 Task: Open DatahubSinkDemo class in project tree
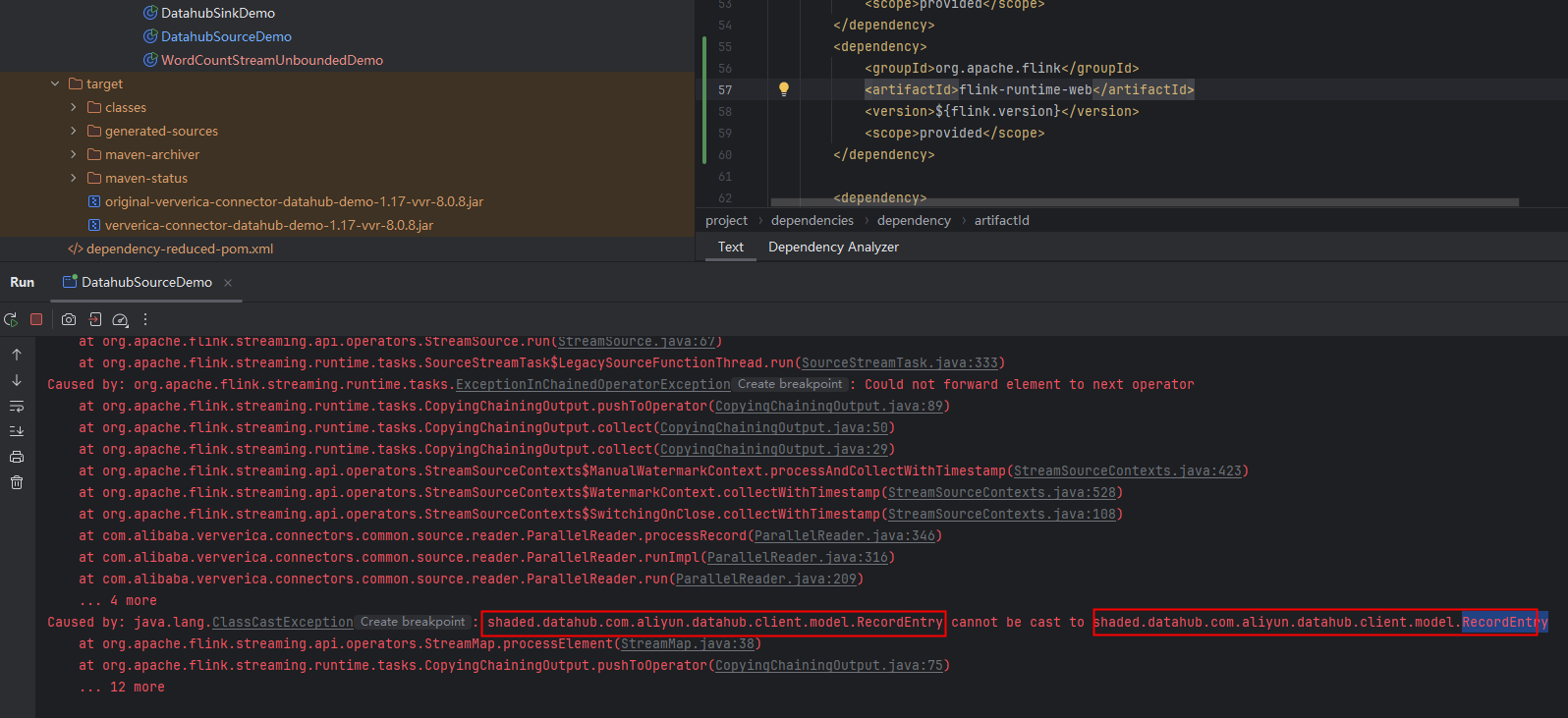point(217,13)
